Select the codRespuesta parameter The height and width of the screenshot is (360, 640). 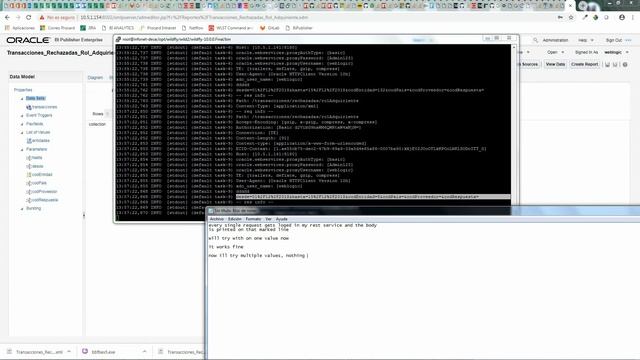(42, 200)
